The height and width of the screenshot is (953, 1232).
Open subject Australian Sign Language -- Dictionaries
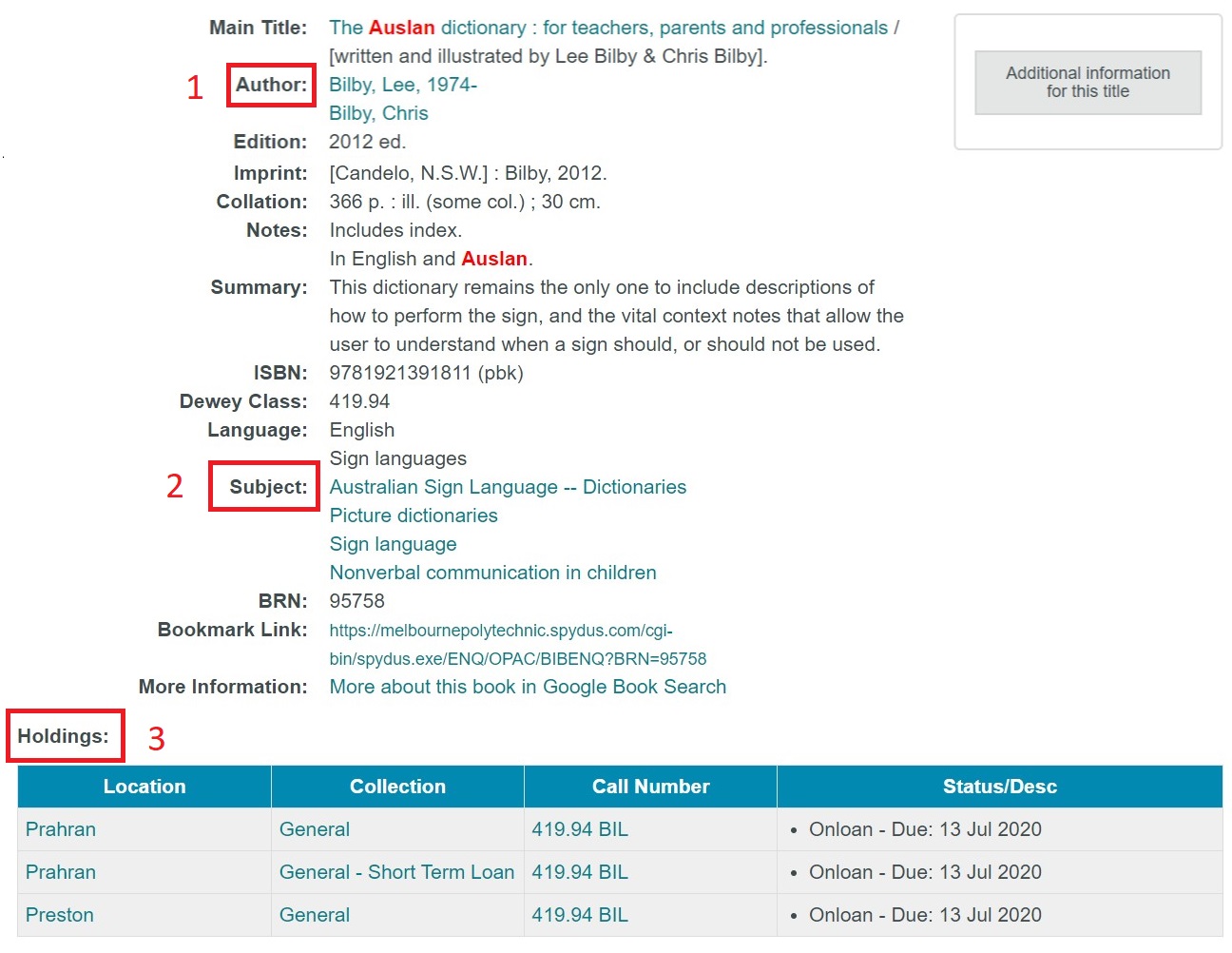[508, 487]
